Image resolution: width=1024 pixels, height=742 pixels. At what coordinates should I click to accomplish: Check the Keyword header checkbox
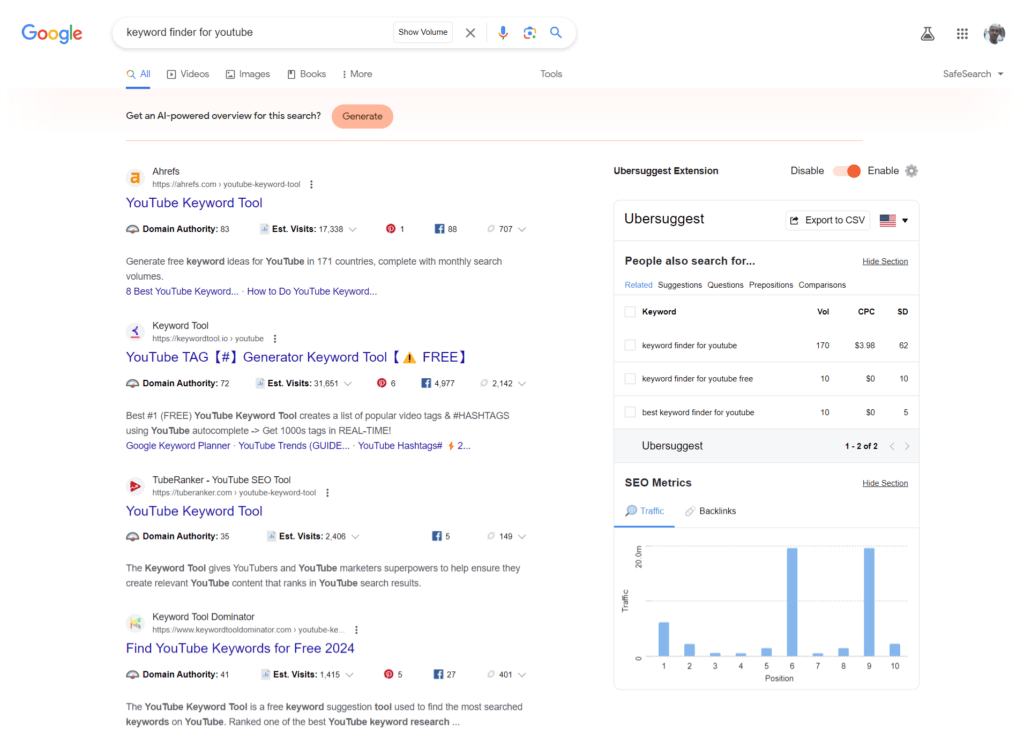point(631,311)
